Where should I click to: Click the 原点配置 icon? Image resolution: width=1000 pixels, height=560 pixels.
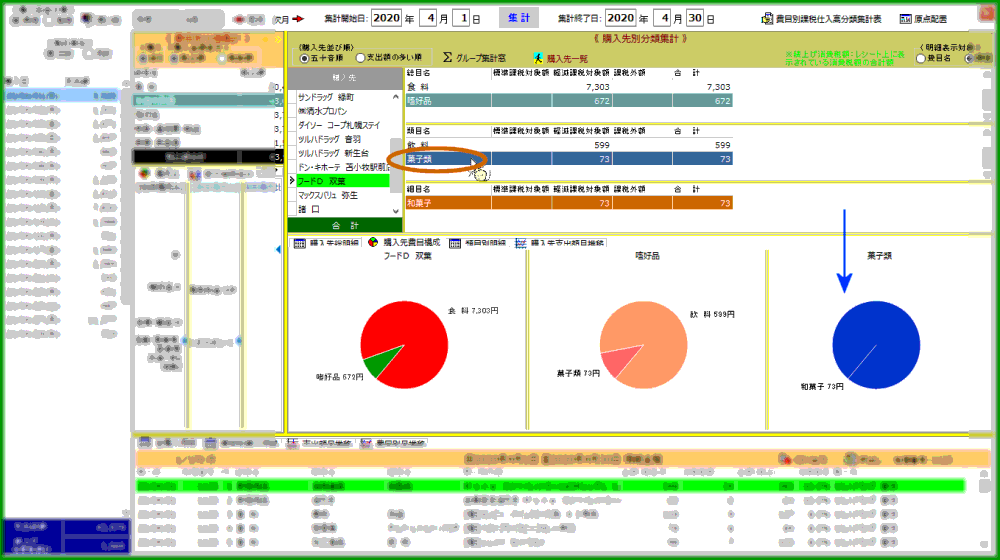(906, 19)
